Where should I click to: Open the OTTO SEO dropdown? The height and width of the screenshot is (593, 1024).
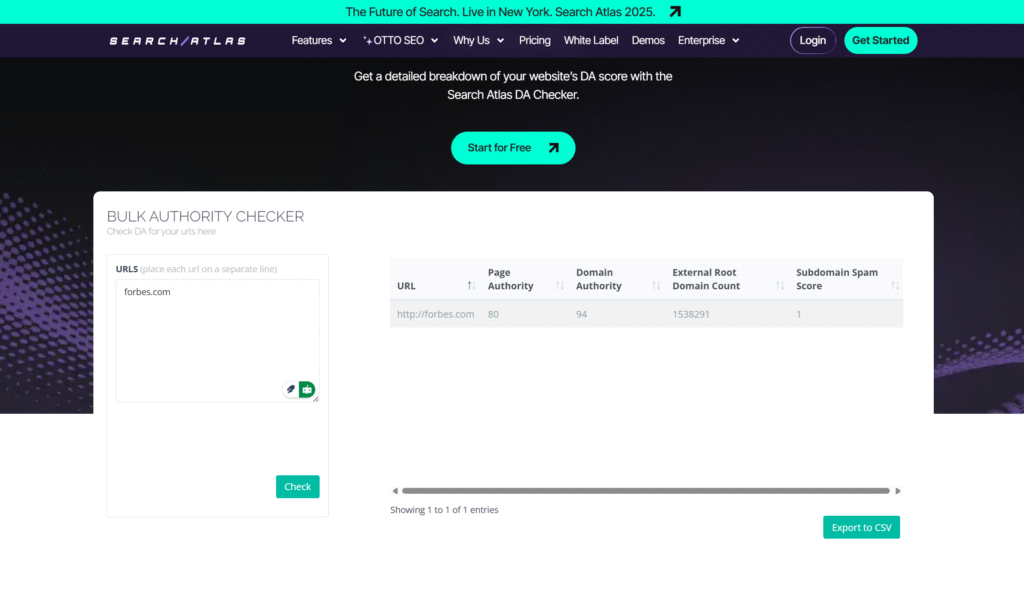400,40
